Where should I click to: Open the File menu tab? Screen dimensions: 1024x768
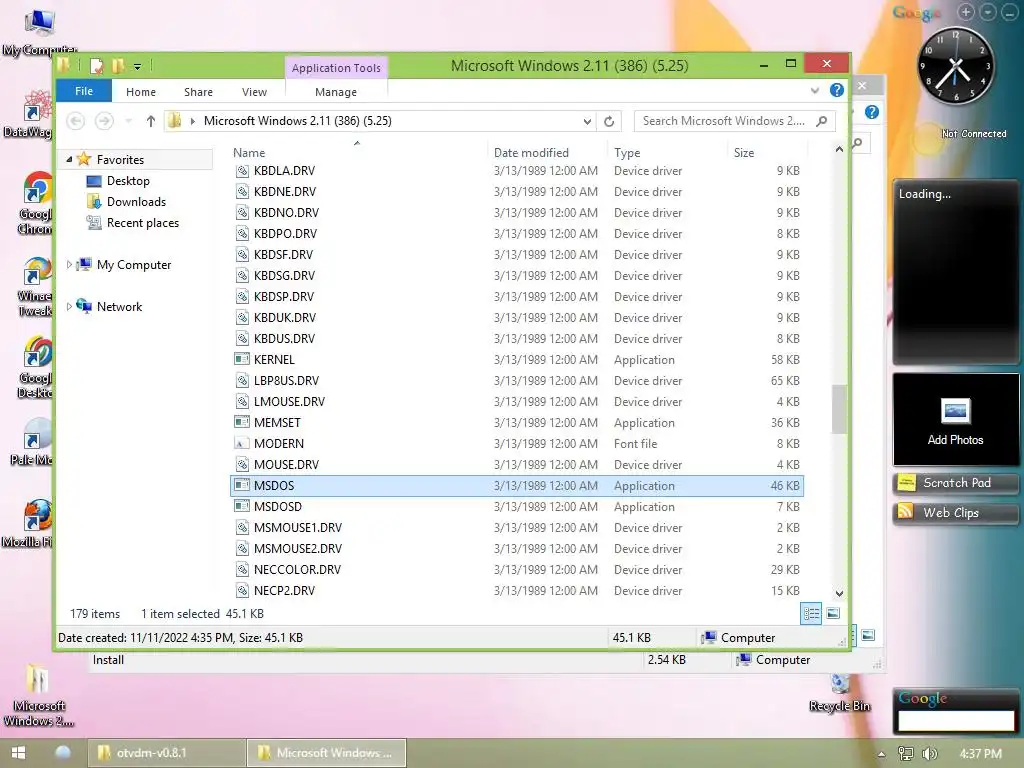coord(84,91)
